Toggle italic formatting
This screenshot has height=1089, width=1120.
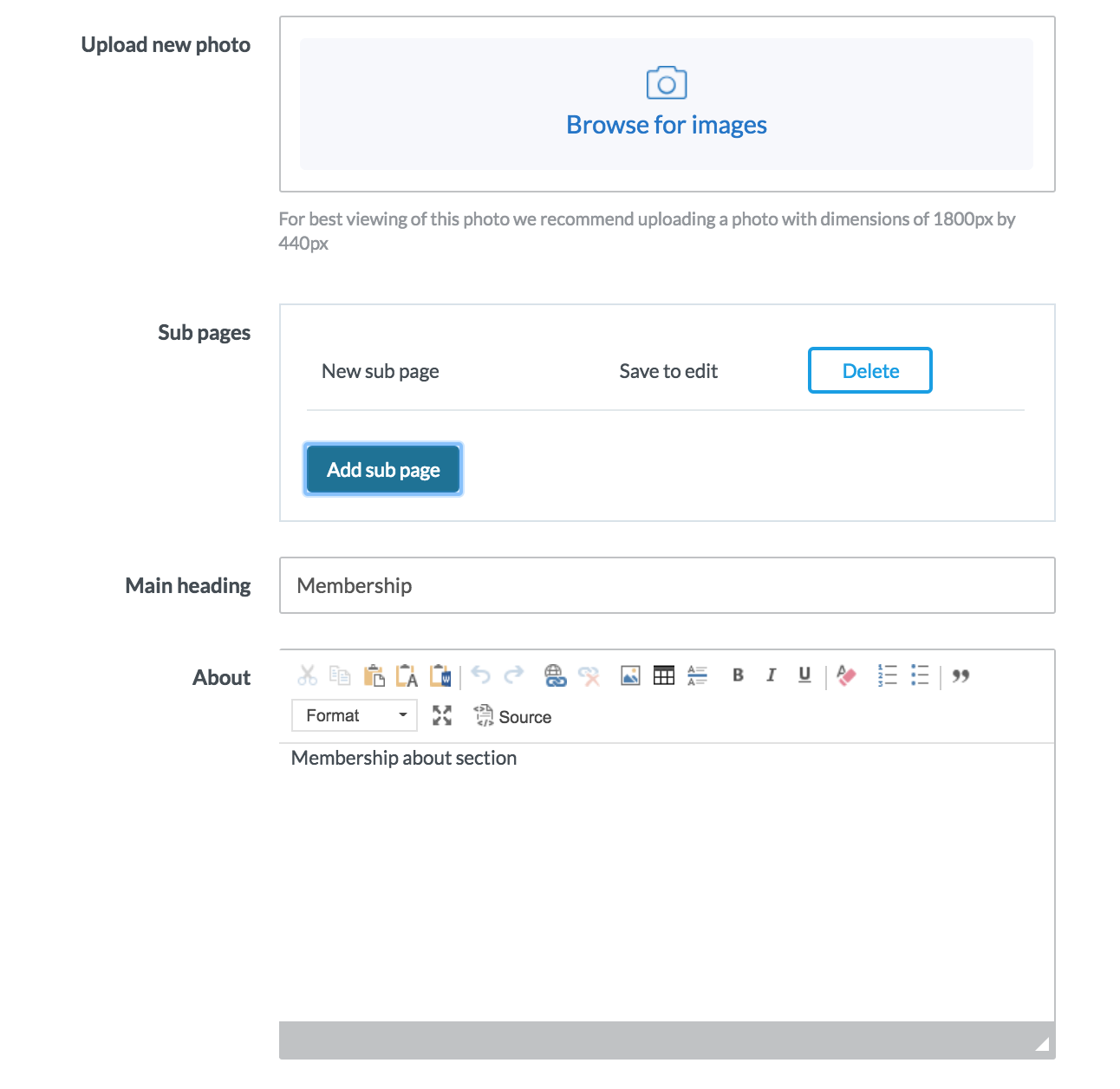(x=771, y=675)
